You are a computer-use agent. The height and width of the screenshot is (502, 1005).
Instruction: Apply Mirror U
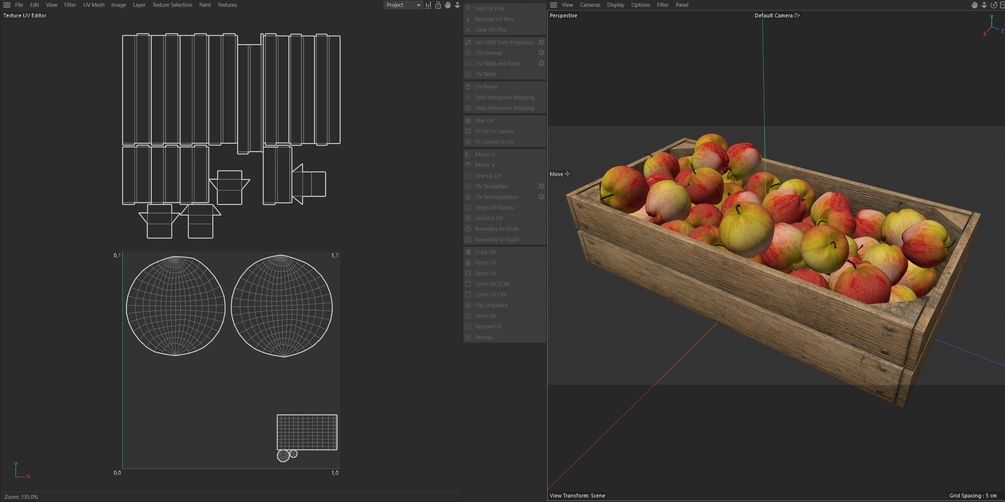505,155
